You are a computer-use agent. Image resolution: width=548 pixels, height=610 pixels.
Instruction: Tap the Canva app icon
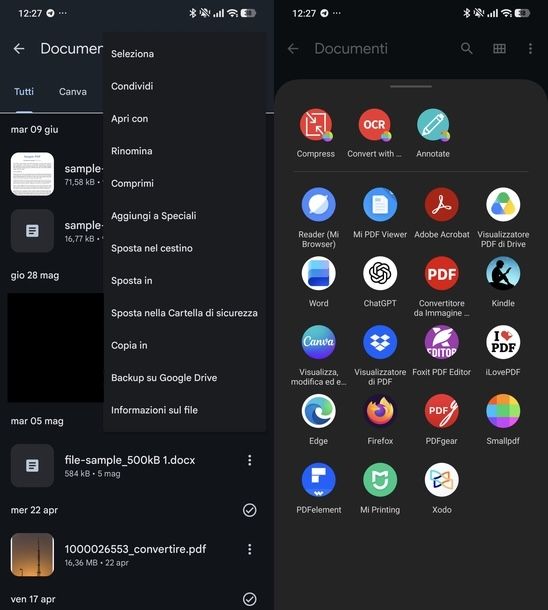click(x=319, y=342)
